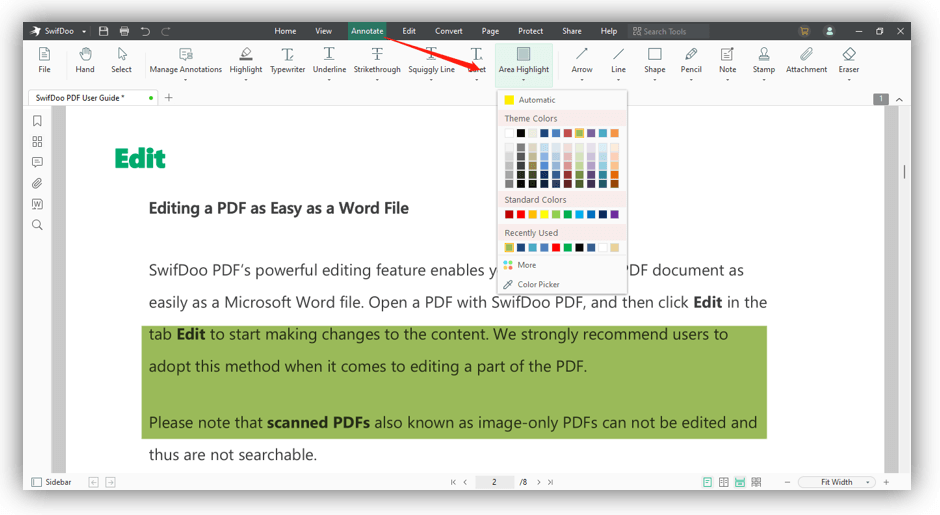Go to the Convert tab

click(x=448, y=31)
